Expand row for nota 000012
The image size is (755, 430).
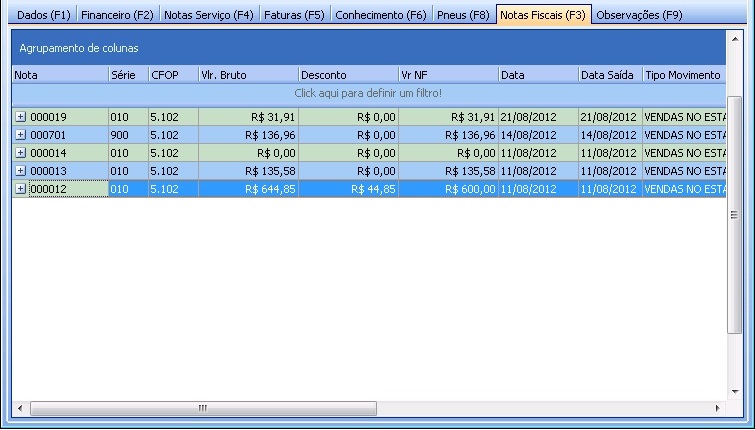pos(20,189)
